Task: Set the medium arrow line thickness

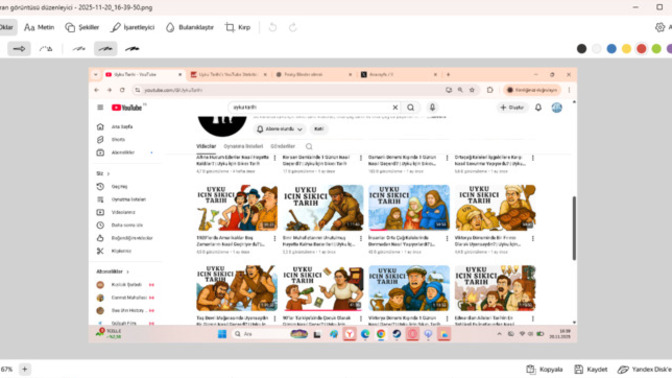Action: 105,49
